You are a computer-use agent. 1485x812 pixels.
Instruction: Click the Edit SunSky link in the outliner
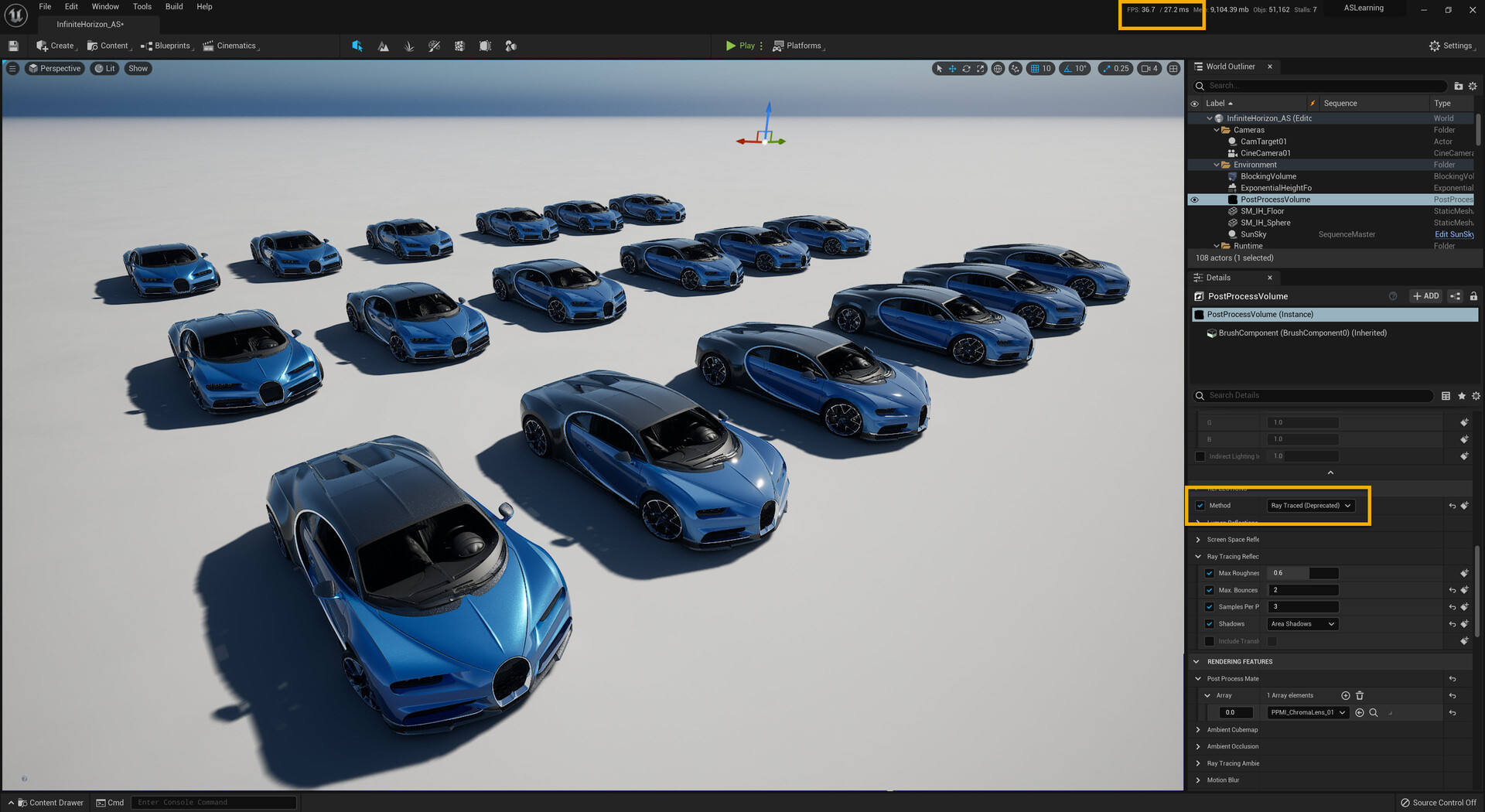click(x=1456, y=234)
